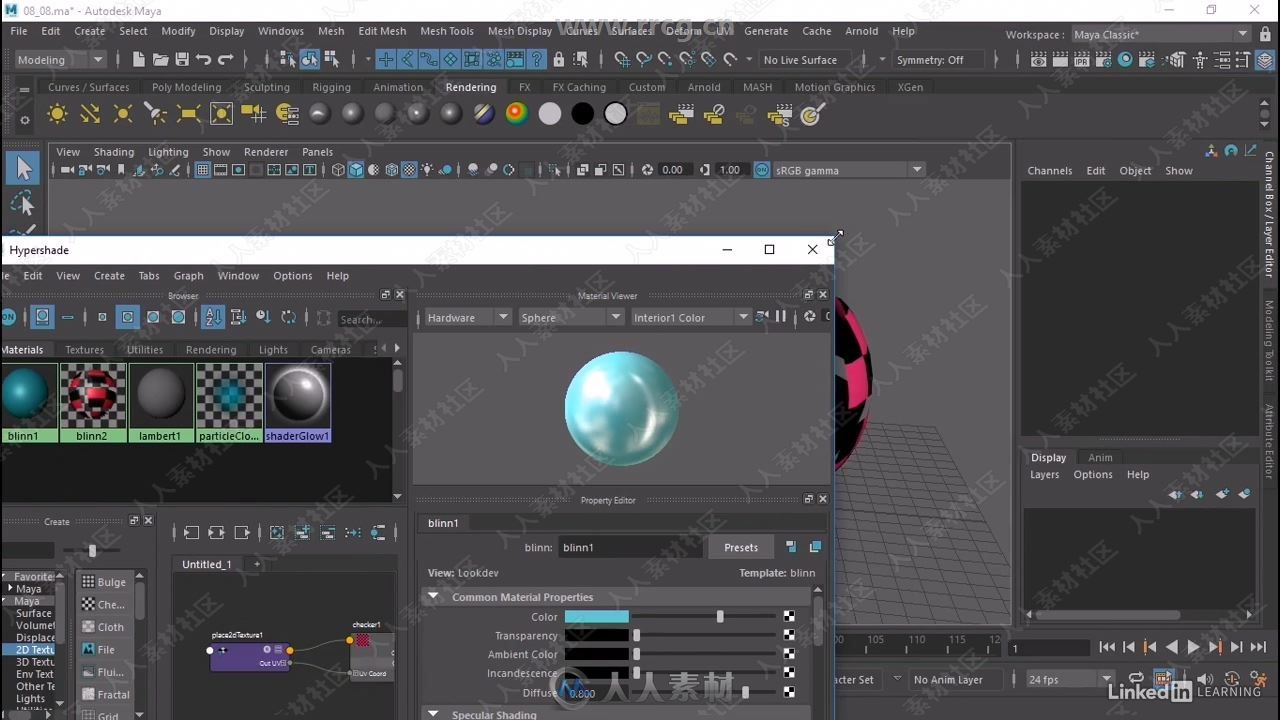Switch to Textures tab in Browser
Screen dimensions: 1280x720
(x=85, y=350)
